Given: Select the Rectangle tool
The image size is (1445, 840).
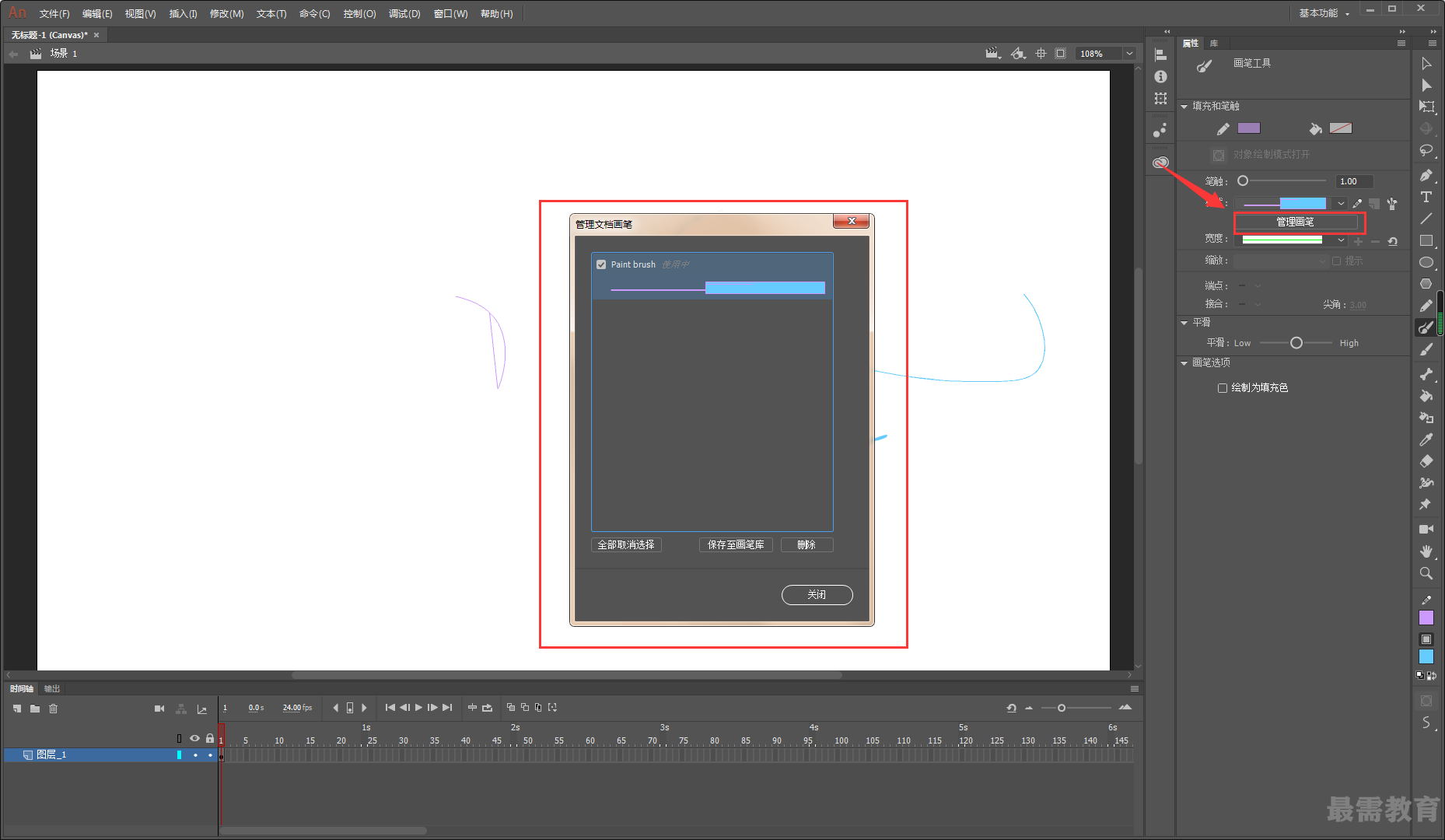Looking at the screenshot, I should click(x=1426, y=241).
